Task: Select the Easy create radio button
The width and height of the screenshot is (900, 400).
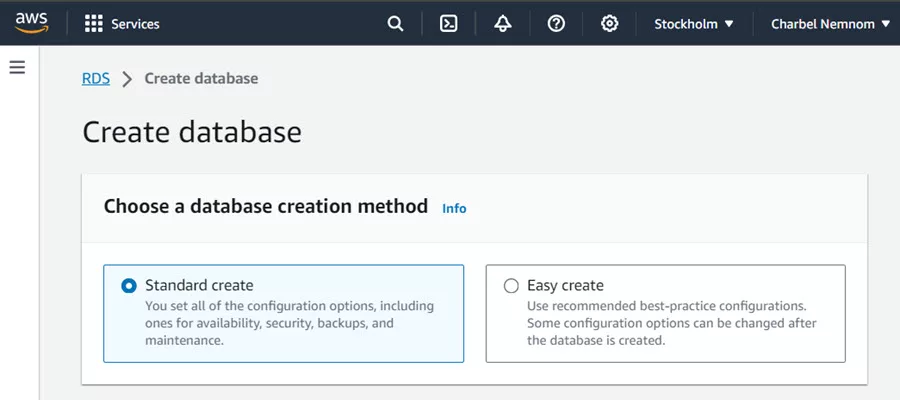Action: (511, 286)
